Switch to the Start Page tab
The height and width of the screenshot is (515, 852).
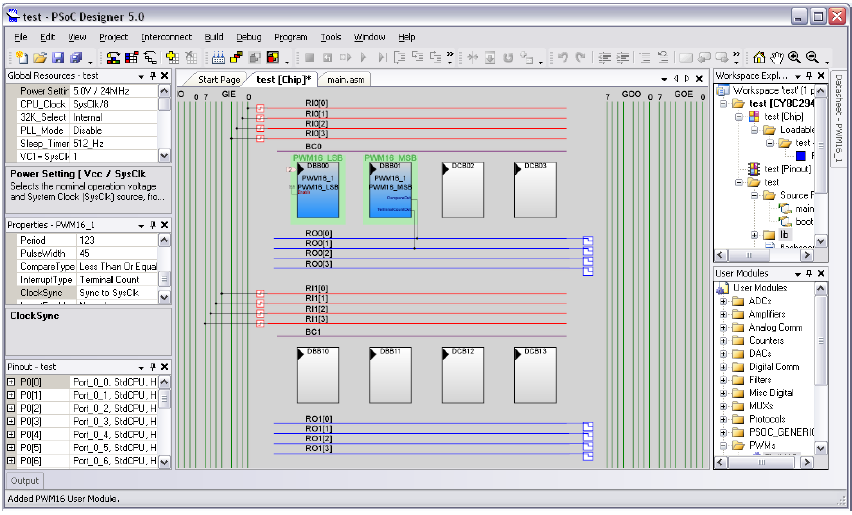click(x=219, y=79)
